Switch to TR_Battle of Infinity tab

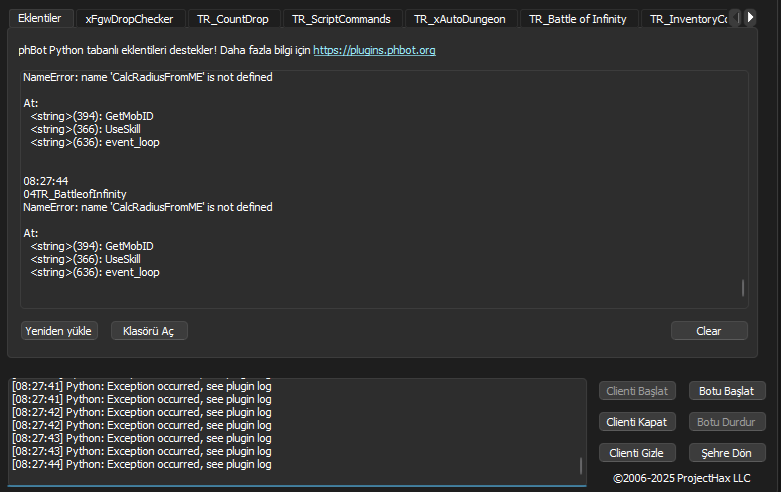click(577, 19)
